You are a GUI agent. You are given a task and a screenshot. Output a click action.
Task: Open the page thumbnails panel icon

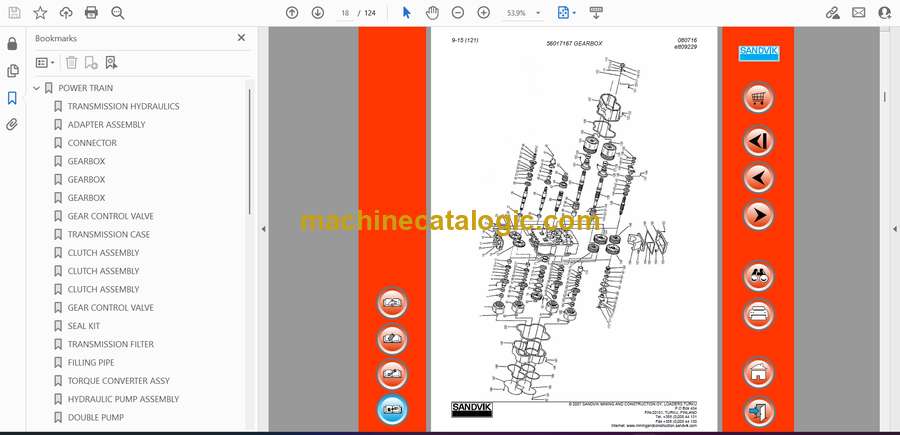[x=12, y=71]
